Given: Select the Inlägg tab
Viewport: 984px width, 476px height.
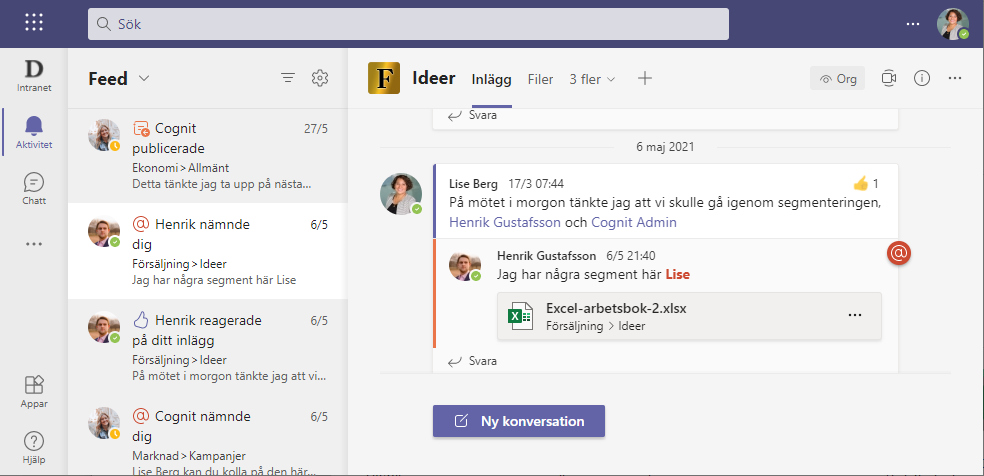Looking at the screenshot, I should point(491,78).
